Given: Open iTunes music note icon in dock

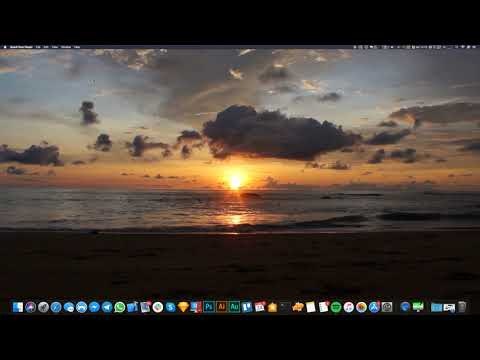Looking at the screenshot, I should pos(349,307).
